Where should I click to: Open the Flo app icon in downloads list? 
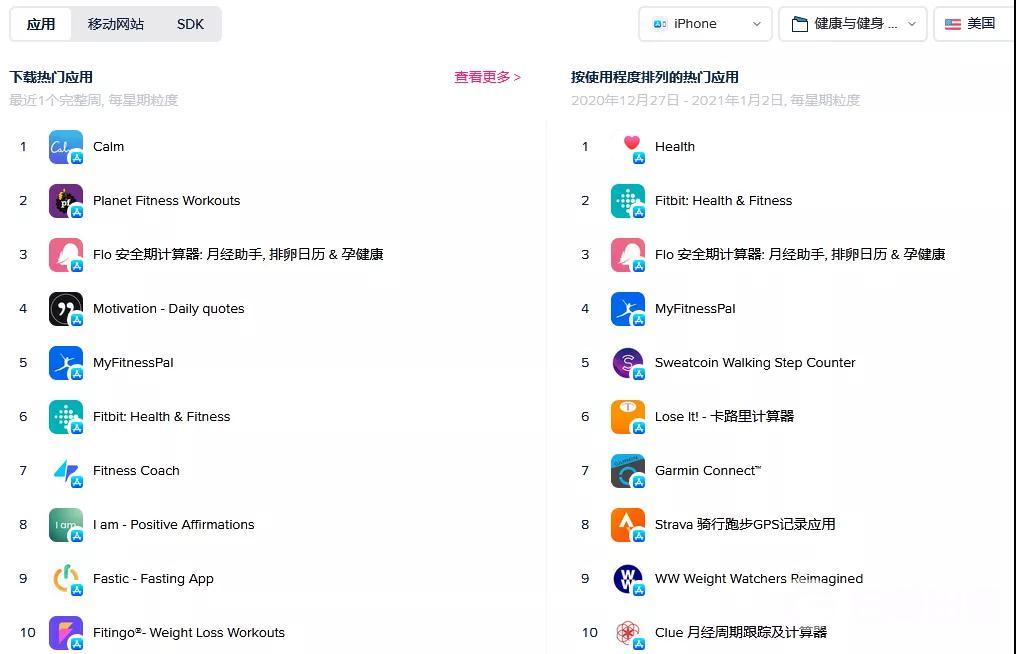65,254
